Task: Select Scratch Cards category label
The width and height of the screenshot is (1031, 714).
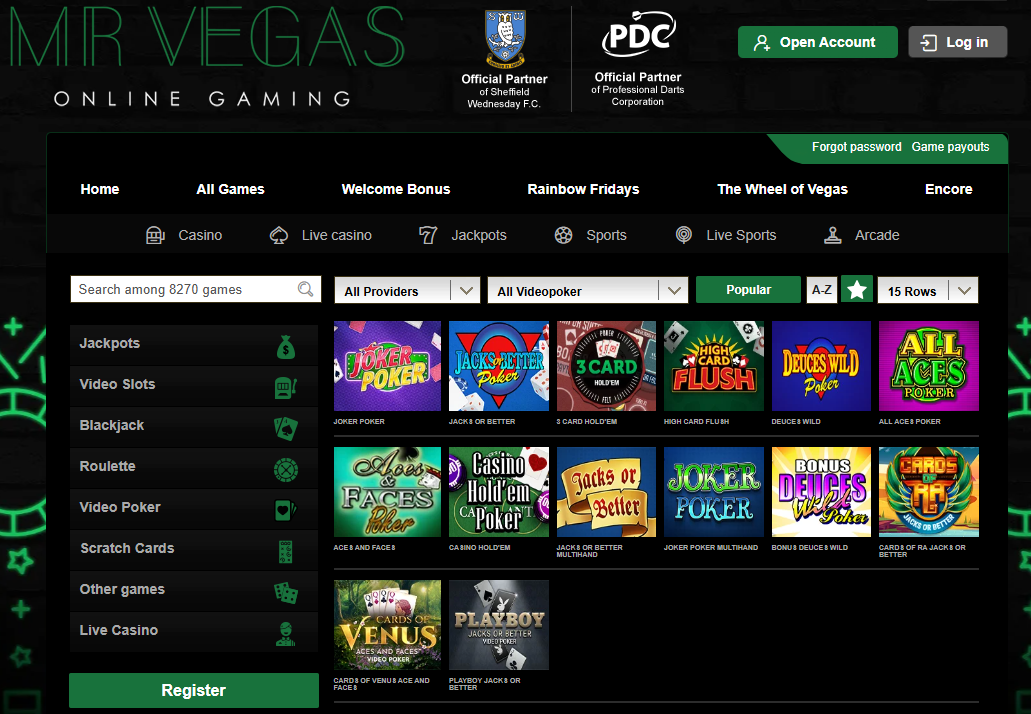Action: (x=127, y=548)
